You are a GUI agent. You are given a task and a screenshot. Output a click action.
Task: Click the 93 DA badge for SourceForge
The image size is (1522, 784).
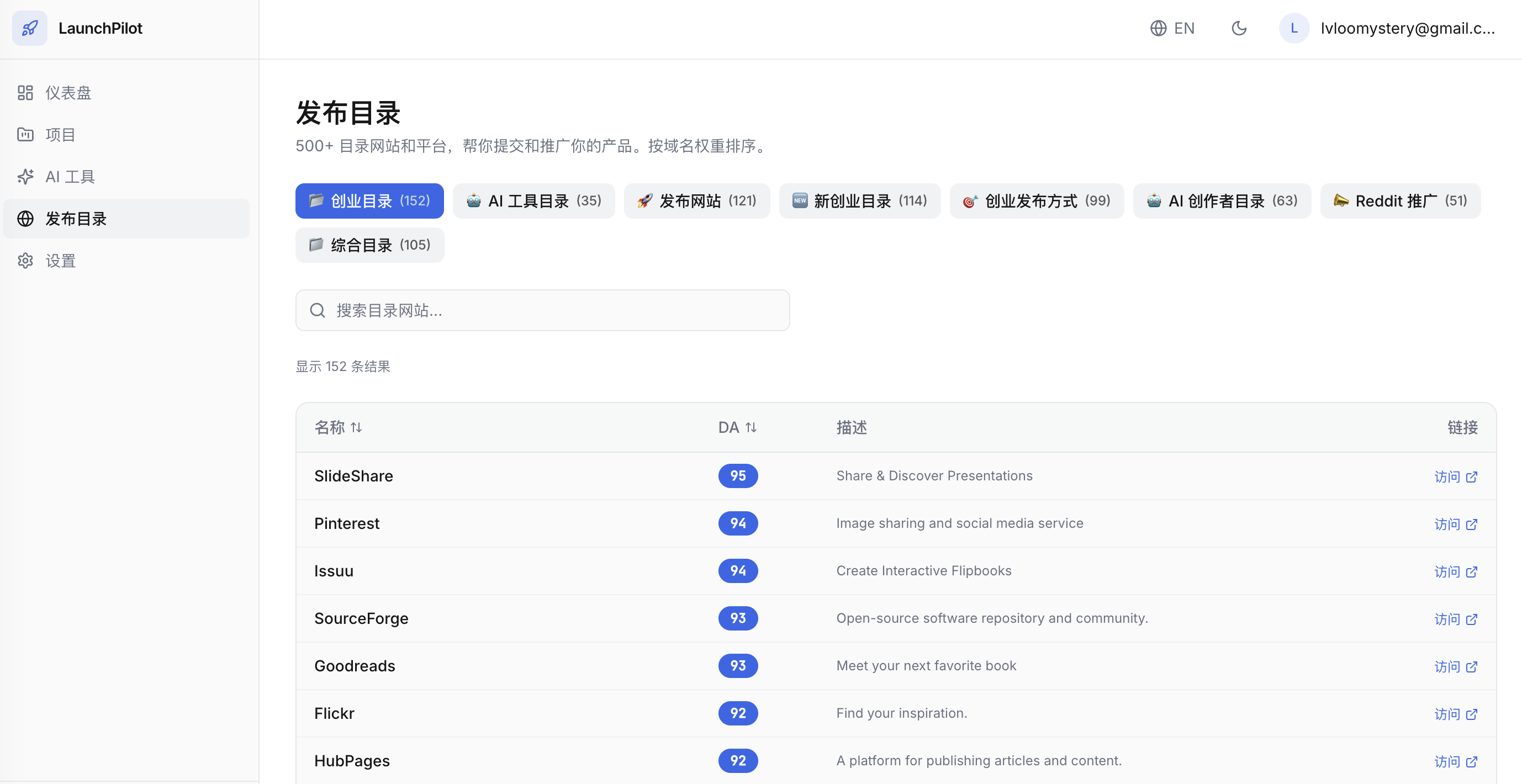[x=738, y=618]
